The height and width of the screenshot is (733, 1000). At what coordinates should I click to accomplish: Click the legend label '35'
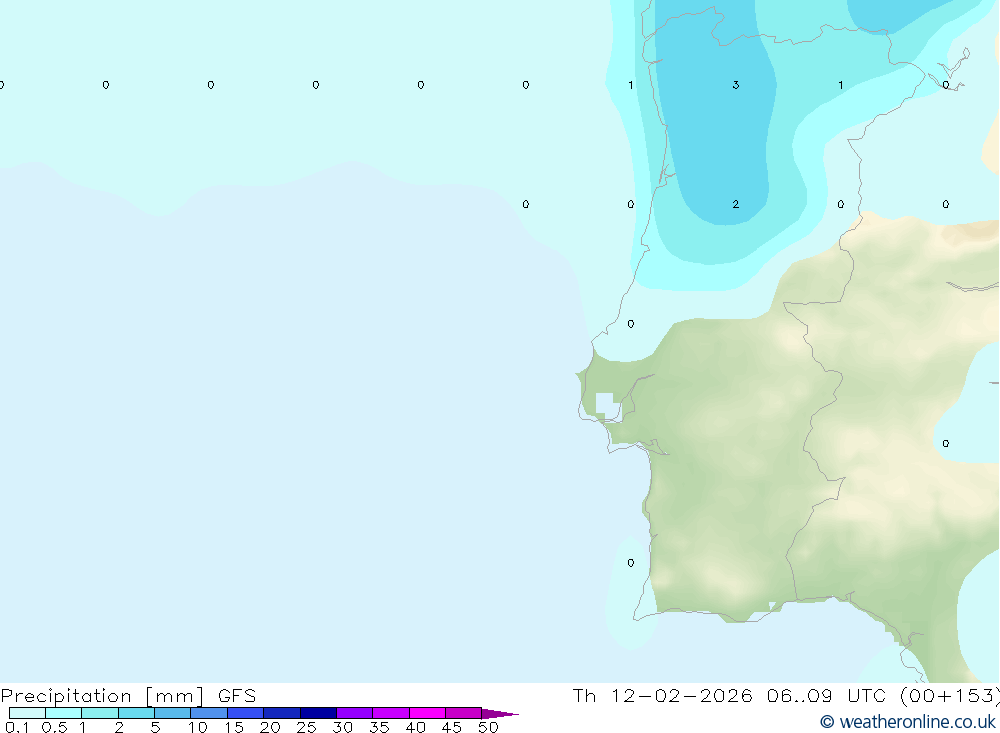tap(379, 727)
